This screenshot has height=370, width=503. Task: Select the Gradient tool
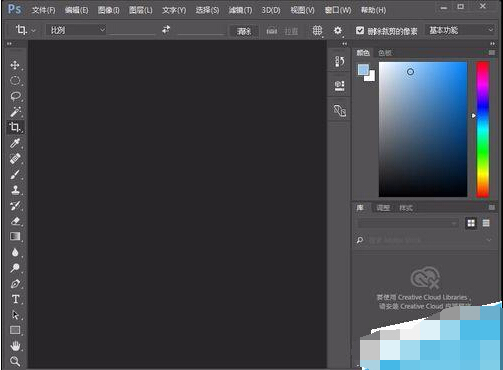15,236
